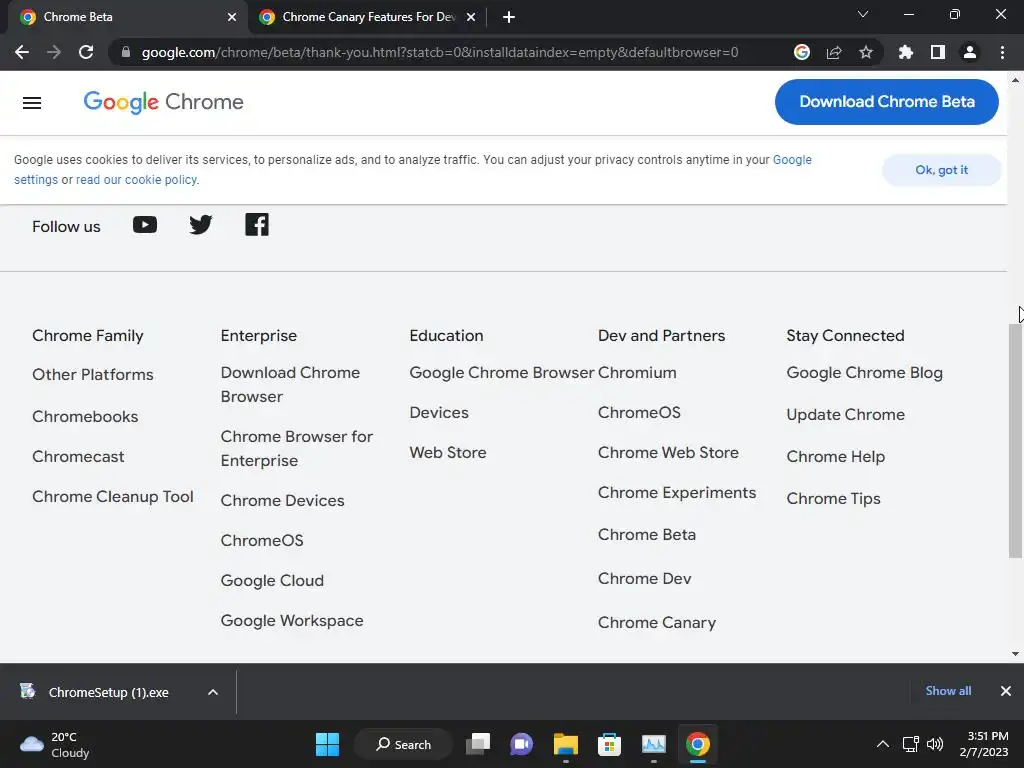Viewport: 1024px width, 768px height.
Task: Close the Chrome Canary Features tab
Action: click(x=471, y=17)
